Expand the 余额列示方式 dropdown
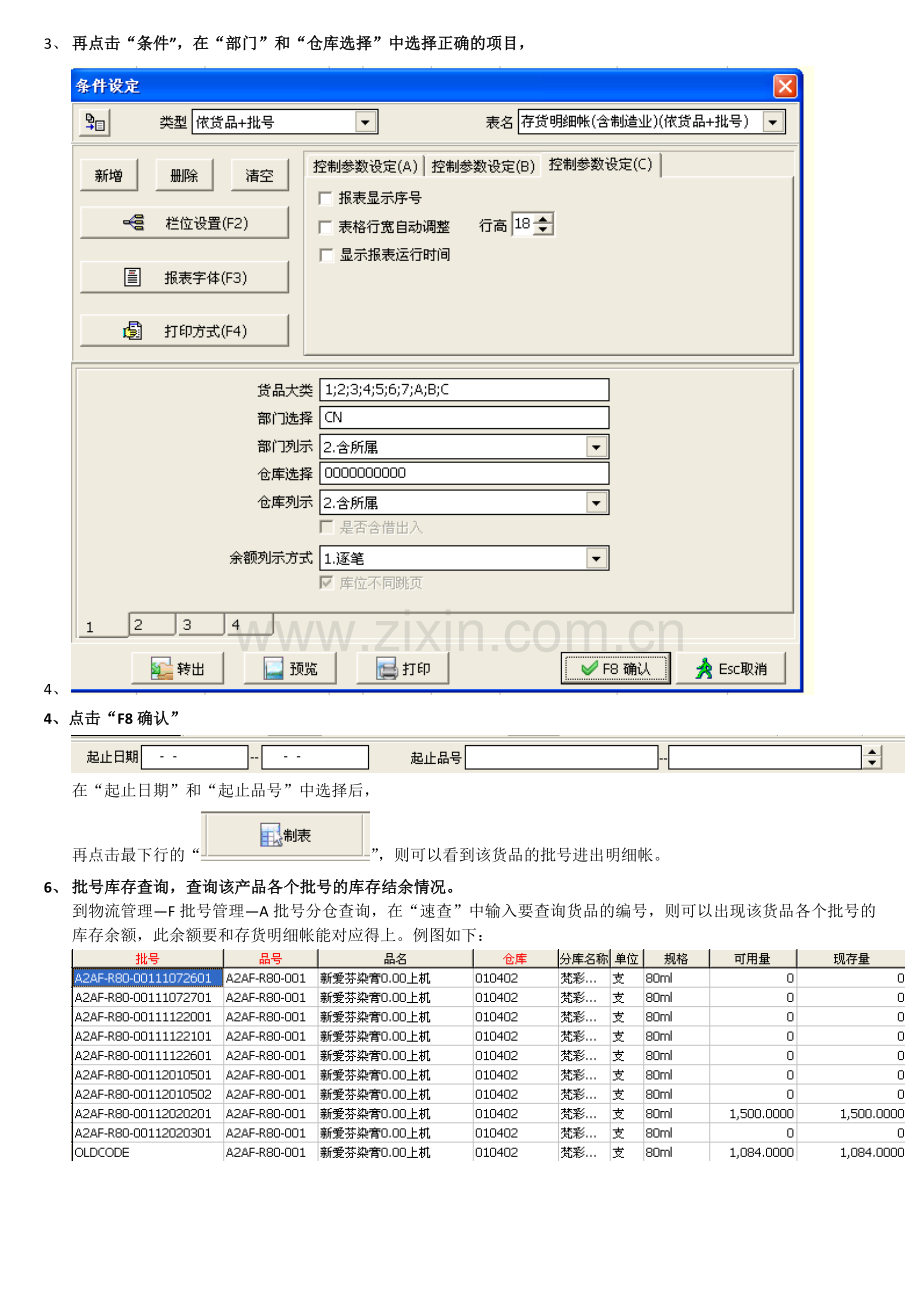The height and width of the screenshot is (1302, 920). click(597, 558)
